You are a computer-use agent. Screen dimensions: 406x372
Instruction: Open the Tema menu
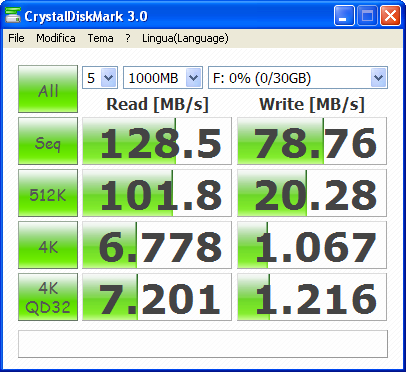pyautogui.click(x=100, y=38)
